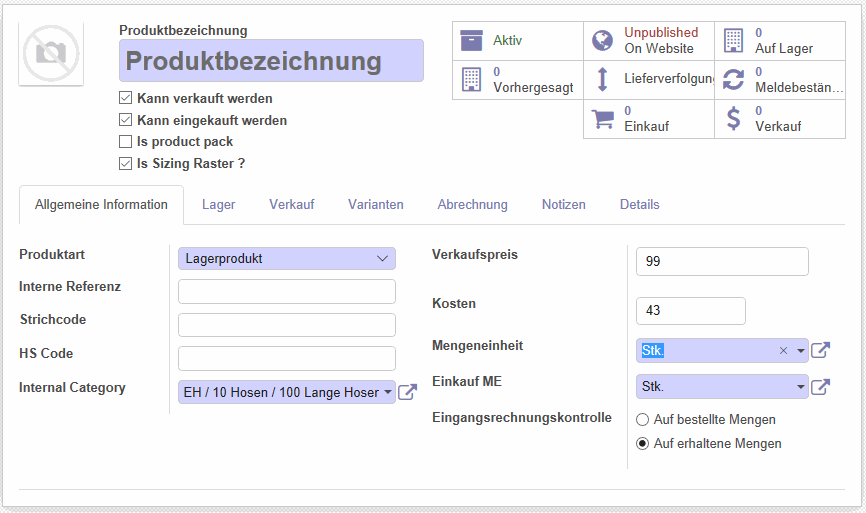Screen dimensions: 866x513
Task: Click the building icon next to Vorhergesagt
Action: (471, 80)
